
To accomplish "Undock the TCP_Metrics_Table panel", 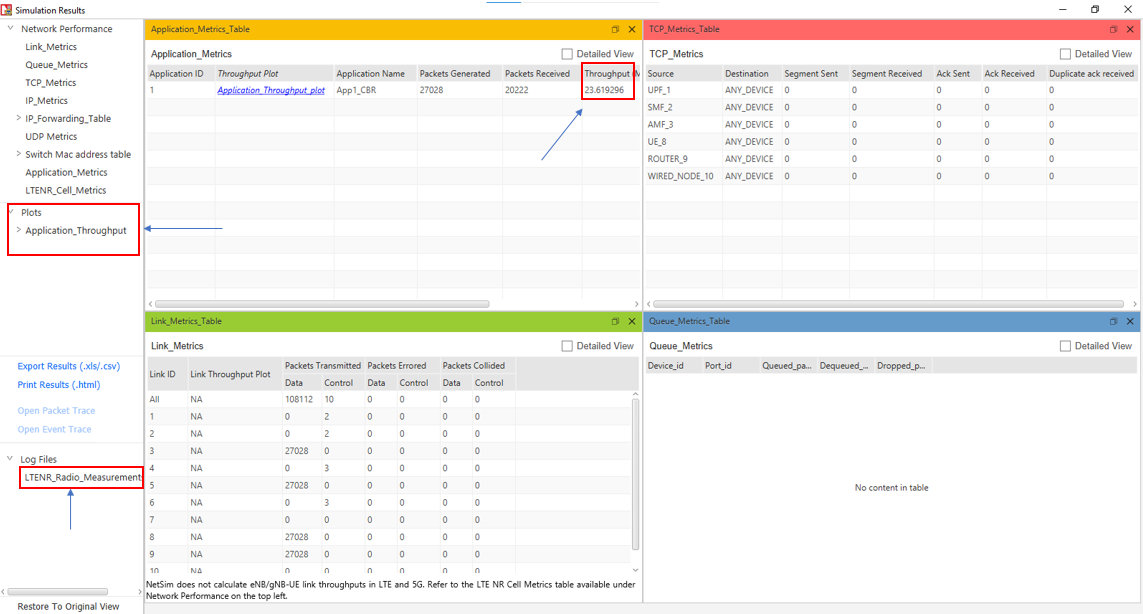I will tap(1113, 29).
